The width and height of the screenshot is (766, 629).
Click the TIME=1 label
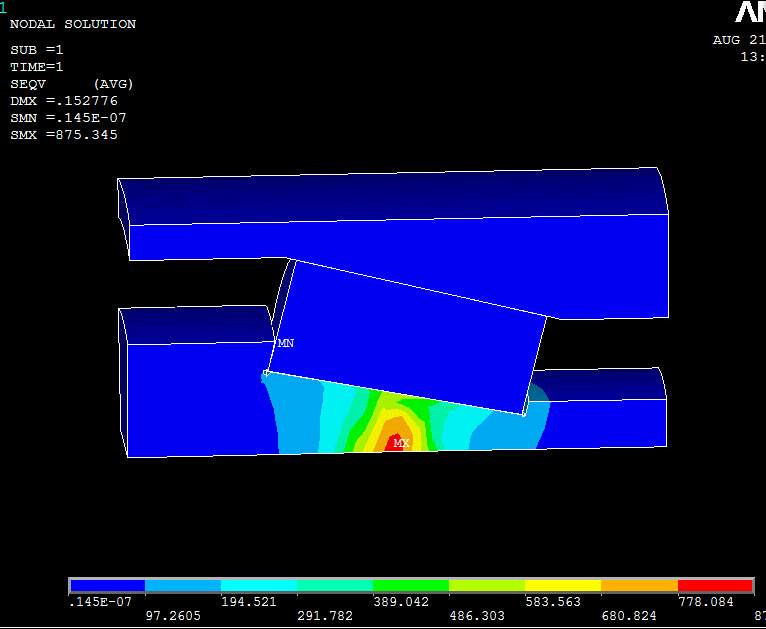pos(37,66)
